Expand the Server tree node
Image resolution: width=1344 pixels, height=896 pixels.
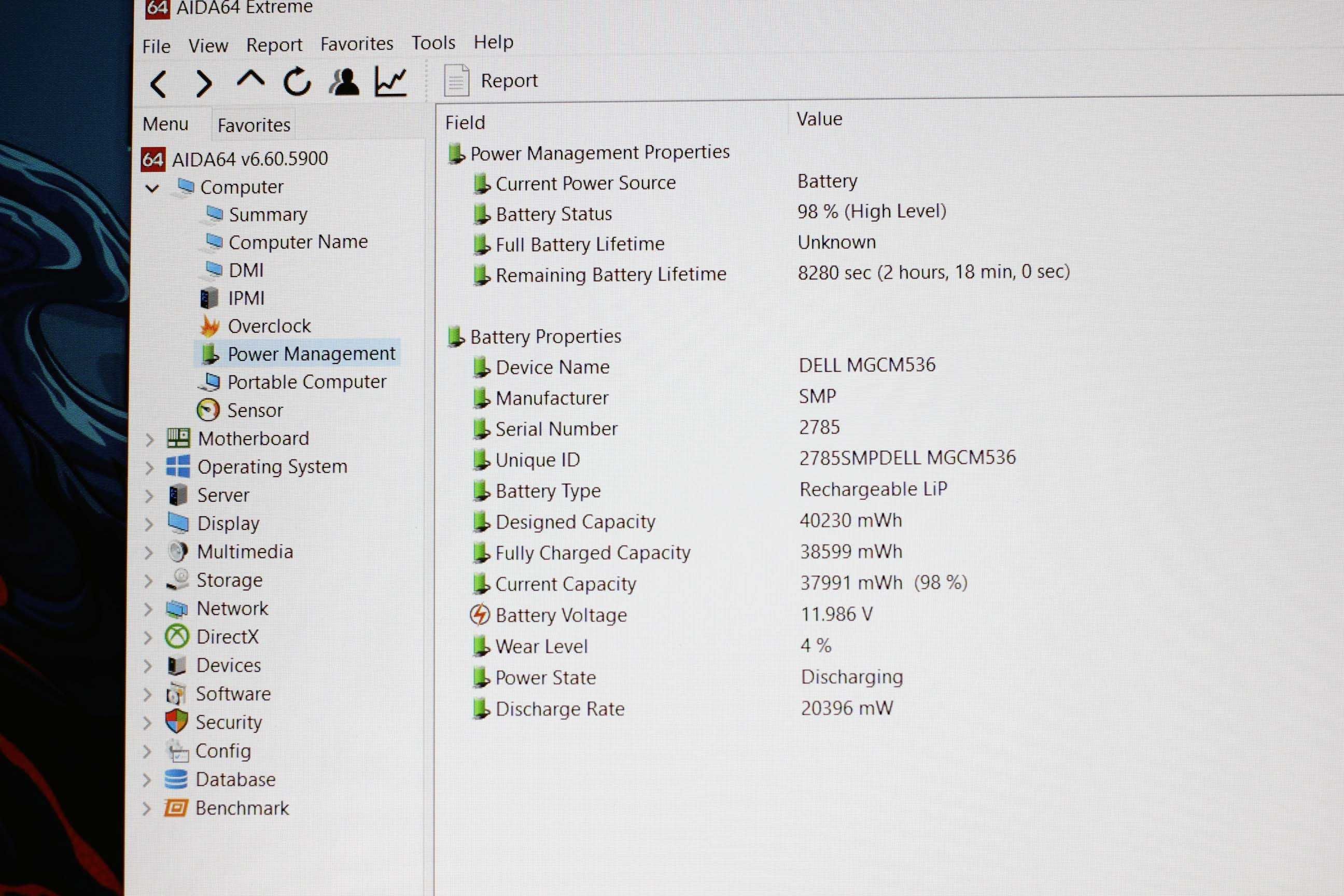(149, 496)
